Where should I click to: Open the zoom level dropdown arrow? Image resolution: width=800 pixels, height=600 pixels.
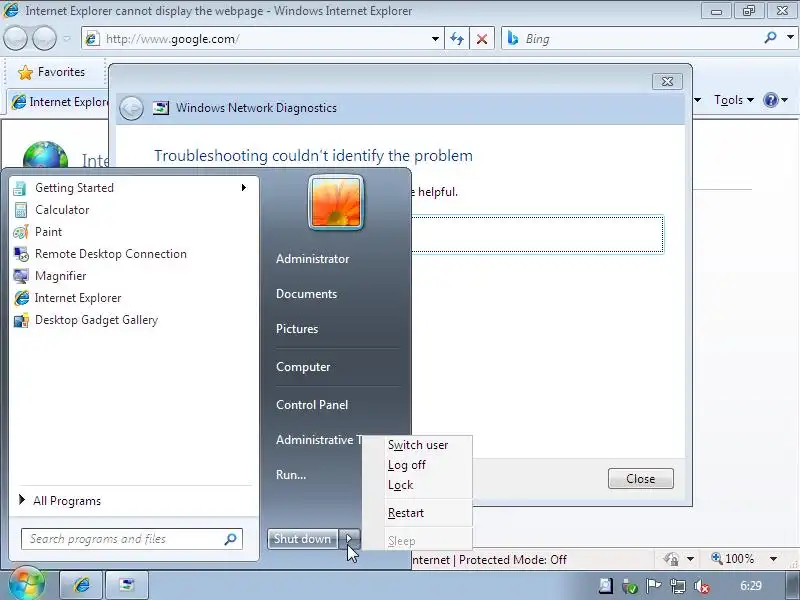point(773,559)
